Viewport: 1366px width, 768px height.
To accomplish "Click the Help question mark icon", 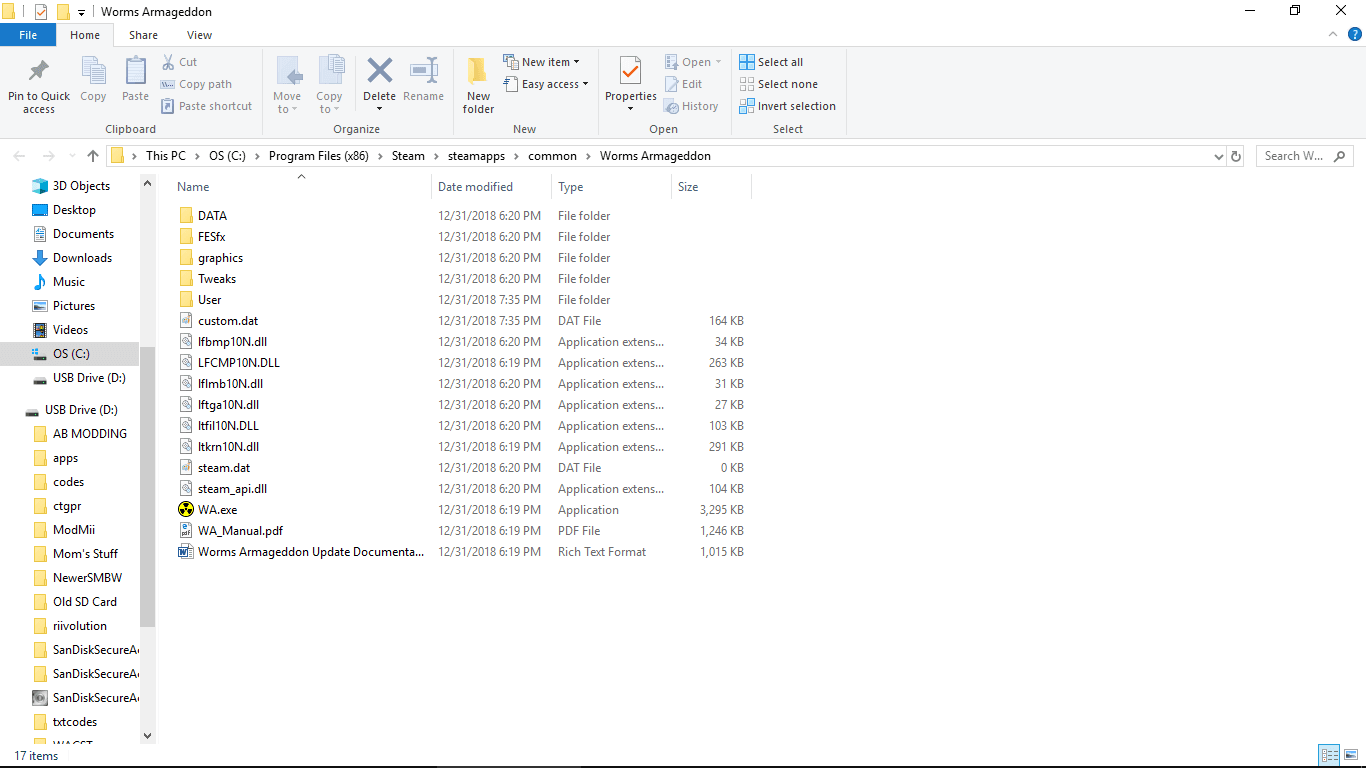I will (1355, 35).
